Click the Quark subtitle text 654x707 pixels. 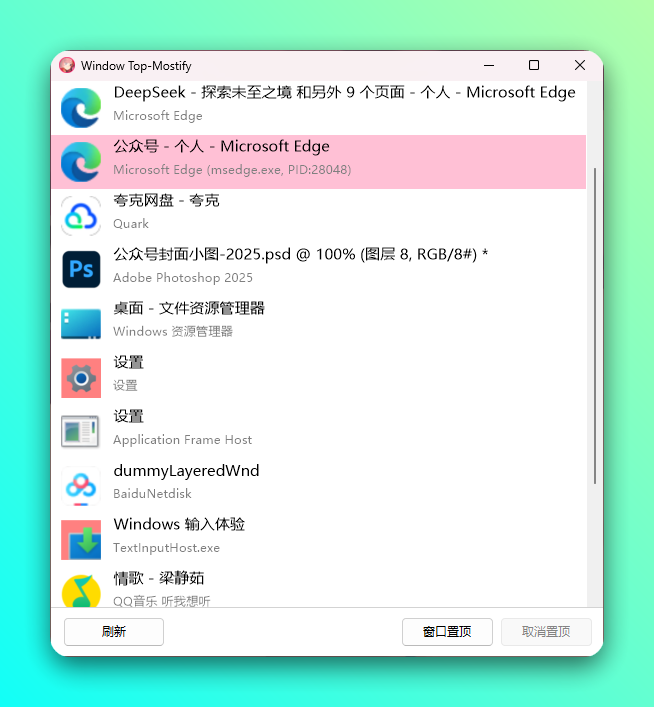(131, 224)
